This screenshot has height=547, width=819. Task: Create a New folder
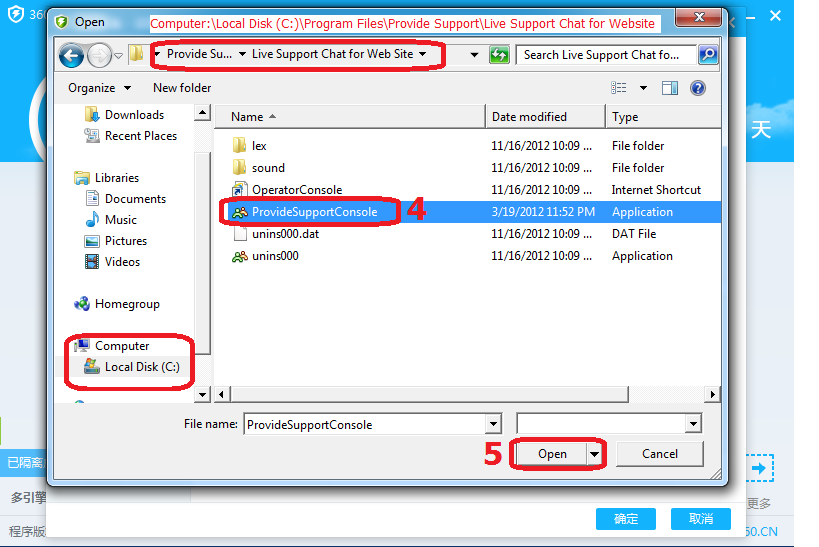click(182, 88)
